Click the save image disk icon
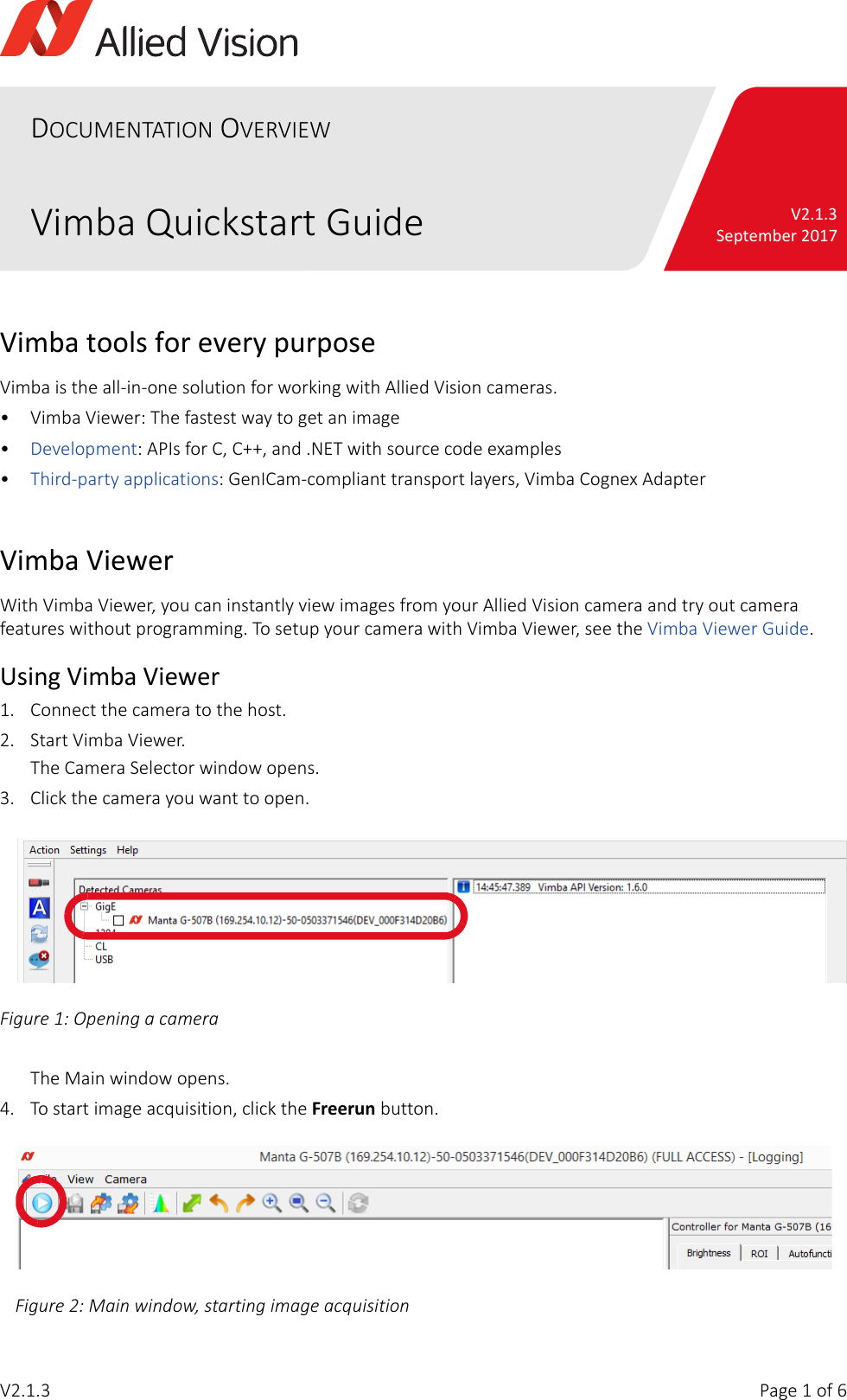This screenshot has width=847, height=1400. point(75,1203)
